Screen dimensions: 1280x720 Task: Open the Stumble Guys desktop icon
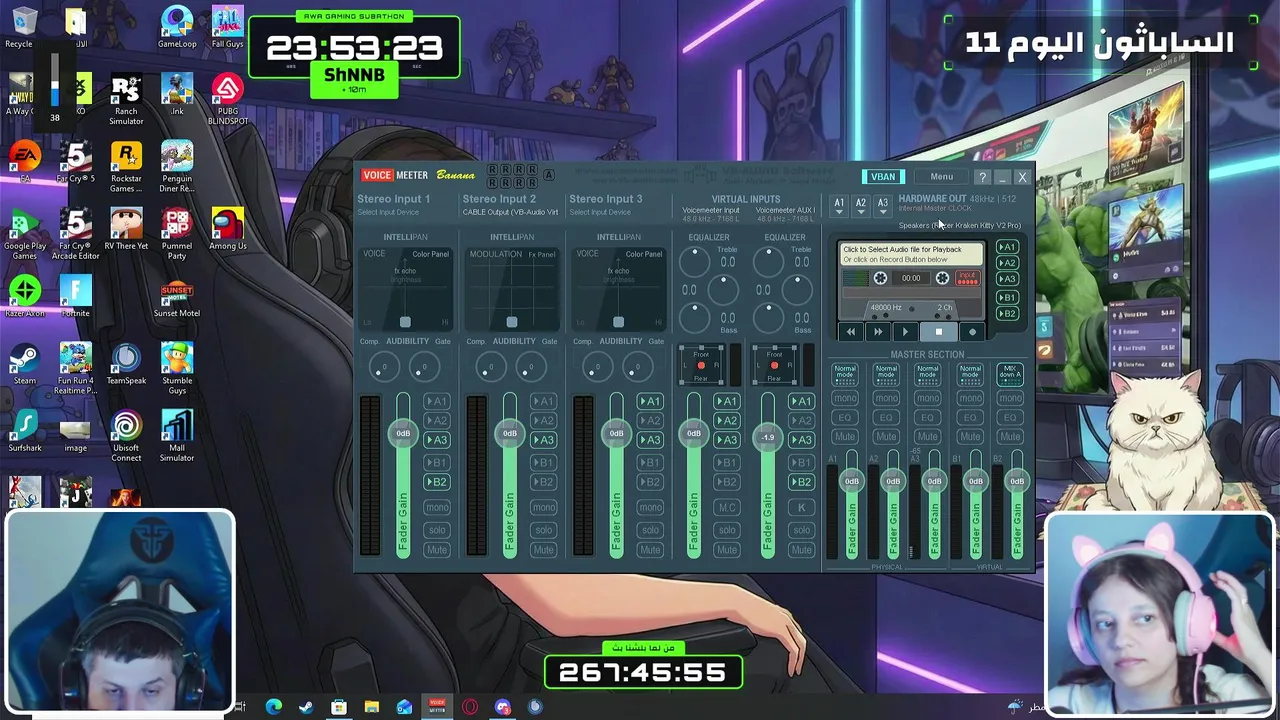(x=177, y=368)
